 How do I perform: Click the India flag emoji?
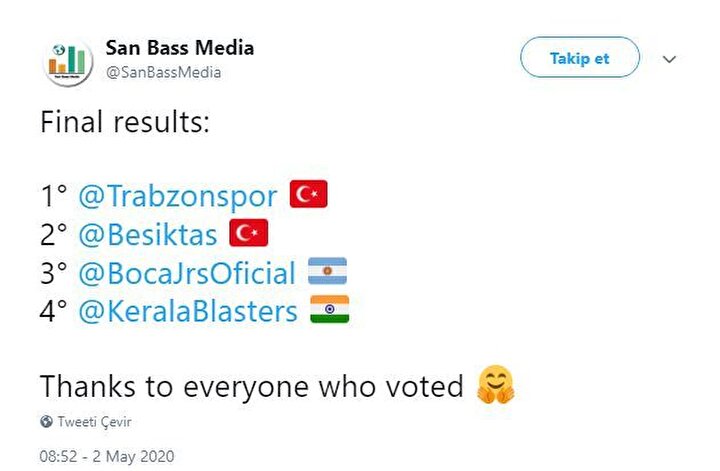tap(330, 309)
